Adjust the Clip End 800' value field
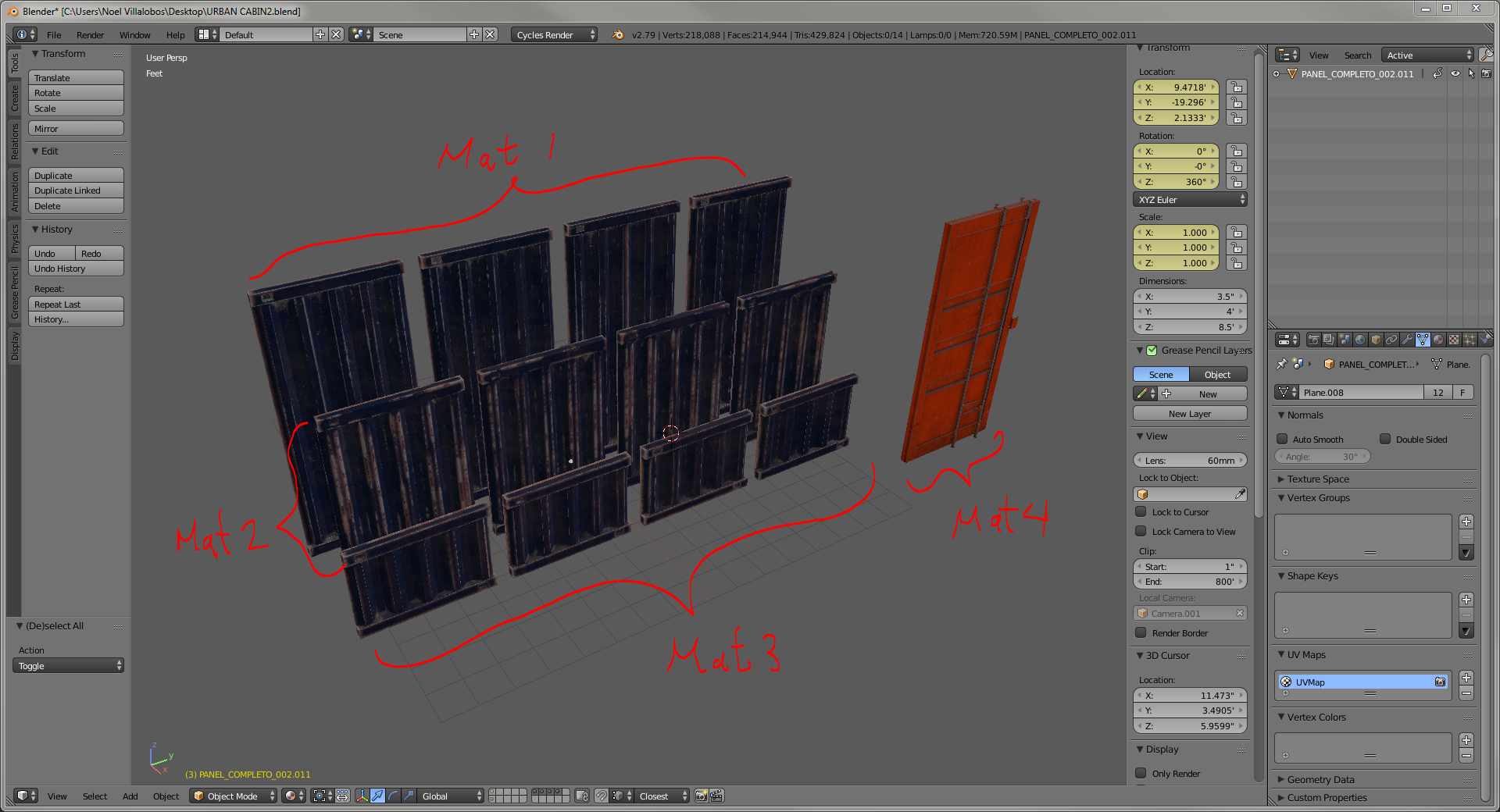 [1190, 582]
